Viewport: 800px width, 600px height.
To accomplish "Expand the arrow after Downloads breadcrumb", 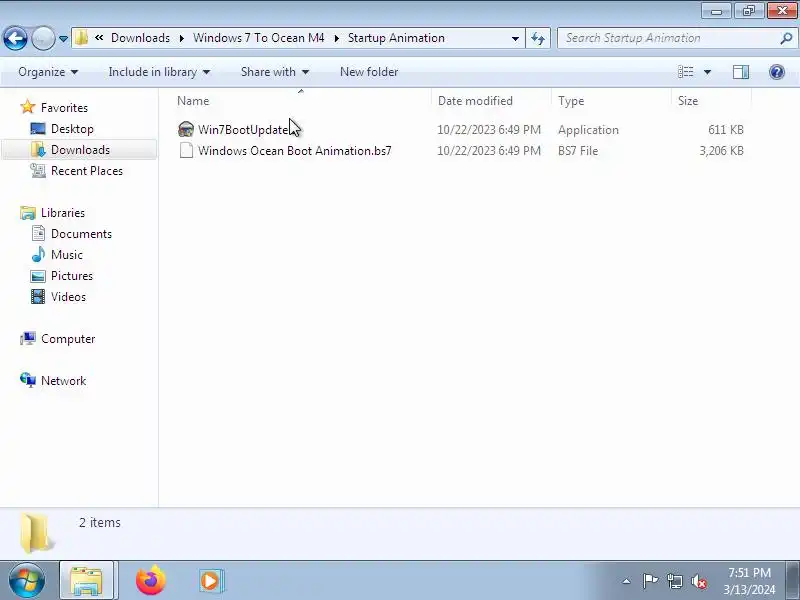I will [182, 38].
